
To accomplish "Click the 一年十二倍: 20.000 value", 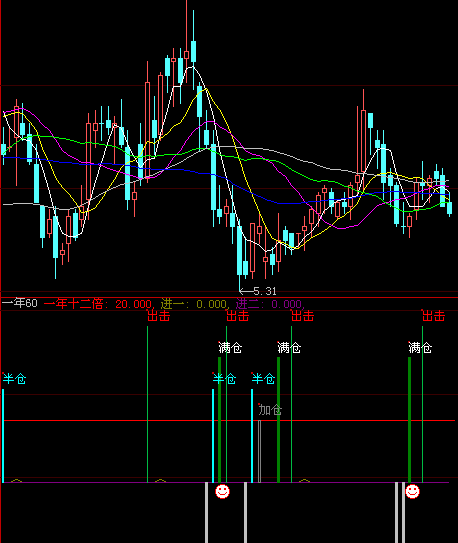I will pyautogui.click(x=98, y=304).
